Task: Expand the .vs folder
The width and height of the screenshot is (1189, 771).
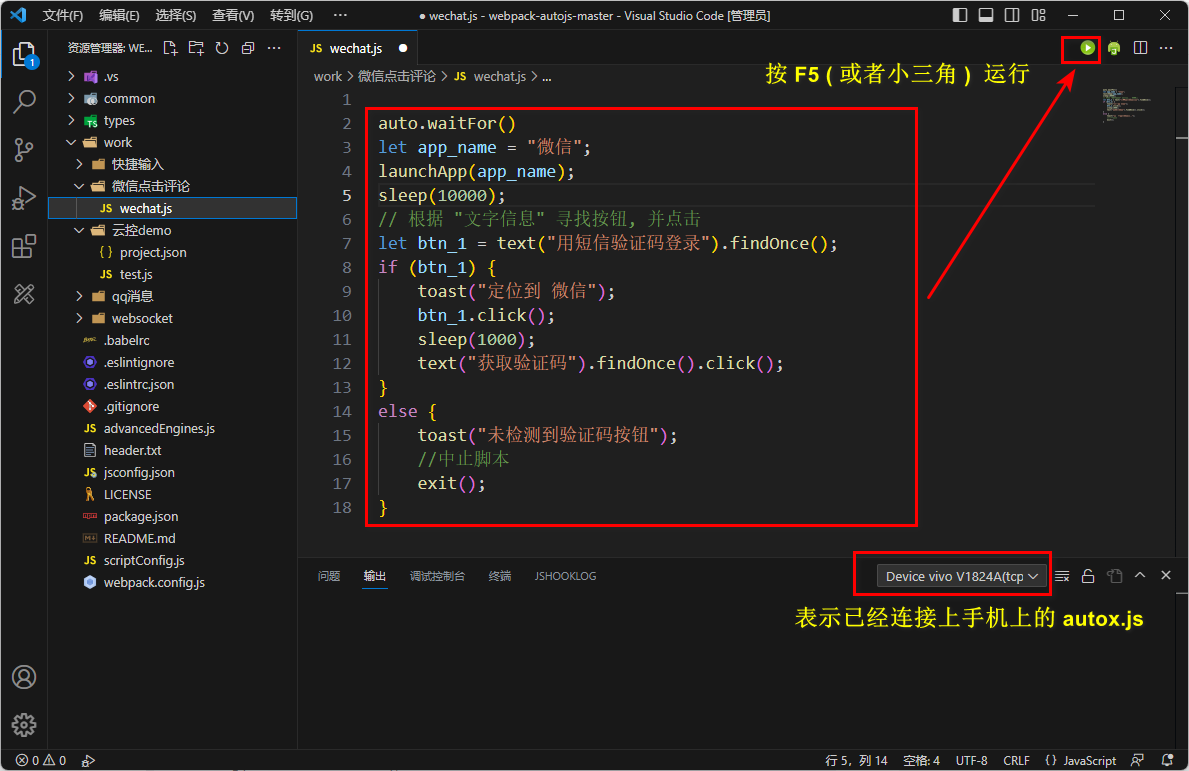Action: [173, 77]
